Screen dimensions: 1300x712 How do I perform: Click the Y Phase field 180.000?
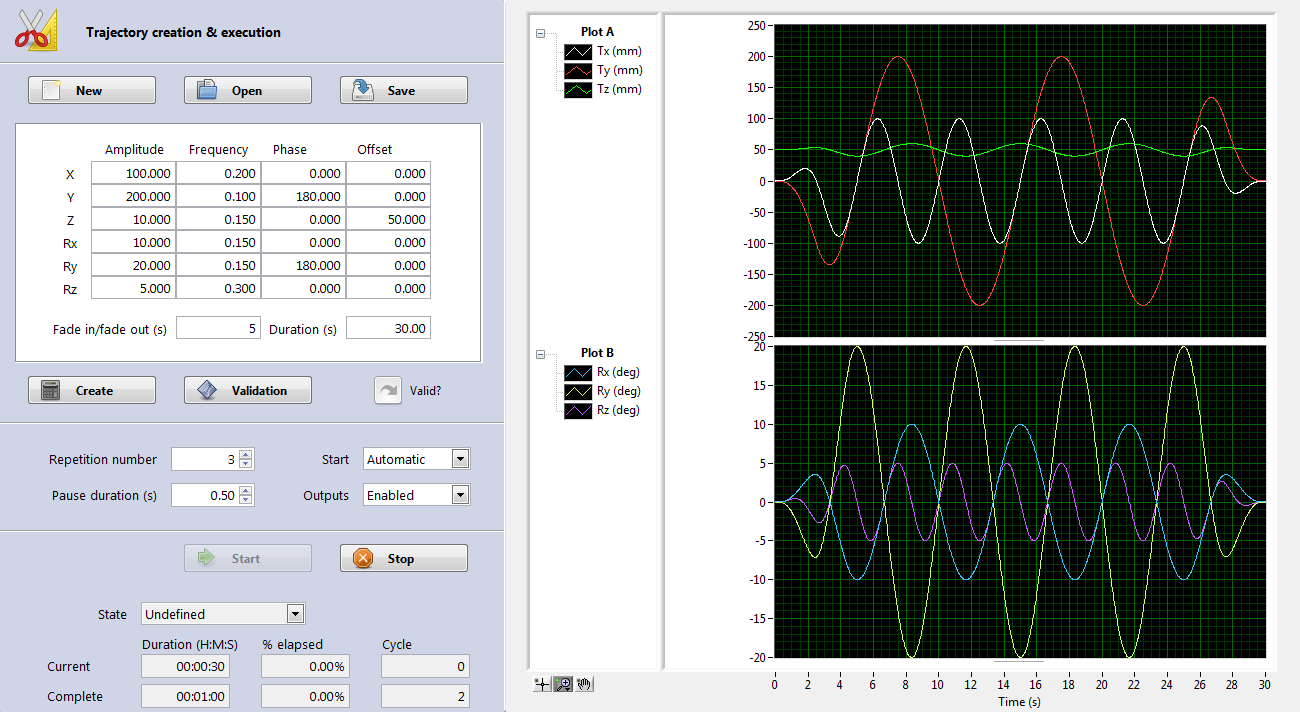(304, 196)
